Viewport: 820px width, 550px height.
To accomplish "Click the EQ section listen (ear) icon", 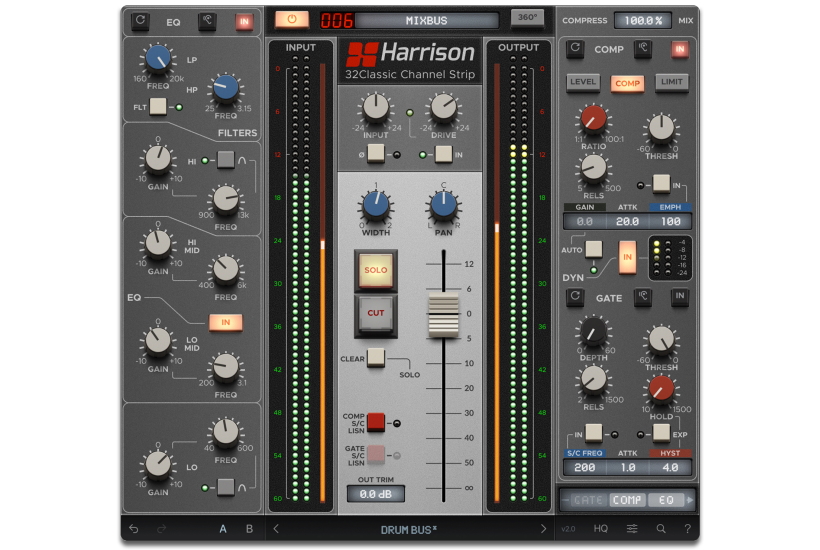I will (x=208, y=20).
